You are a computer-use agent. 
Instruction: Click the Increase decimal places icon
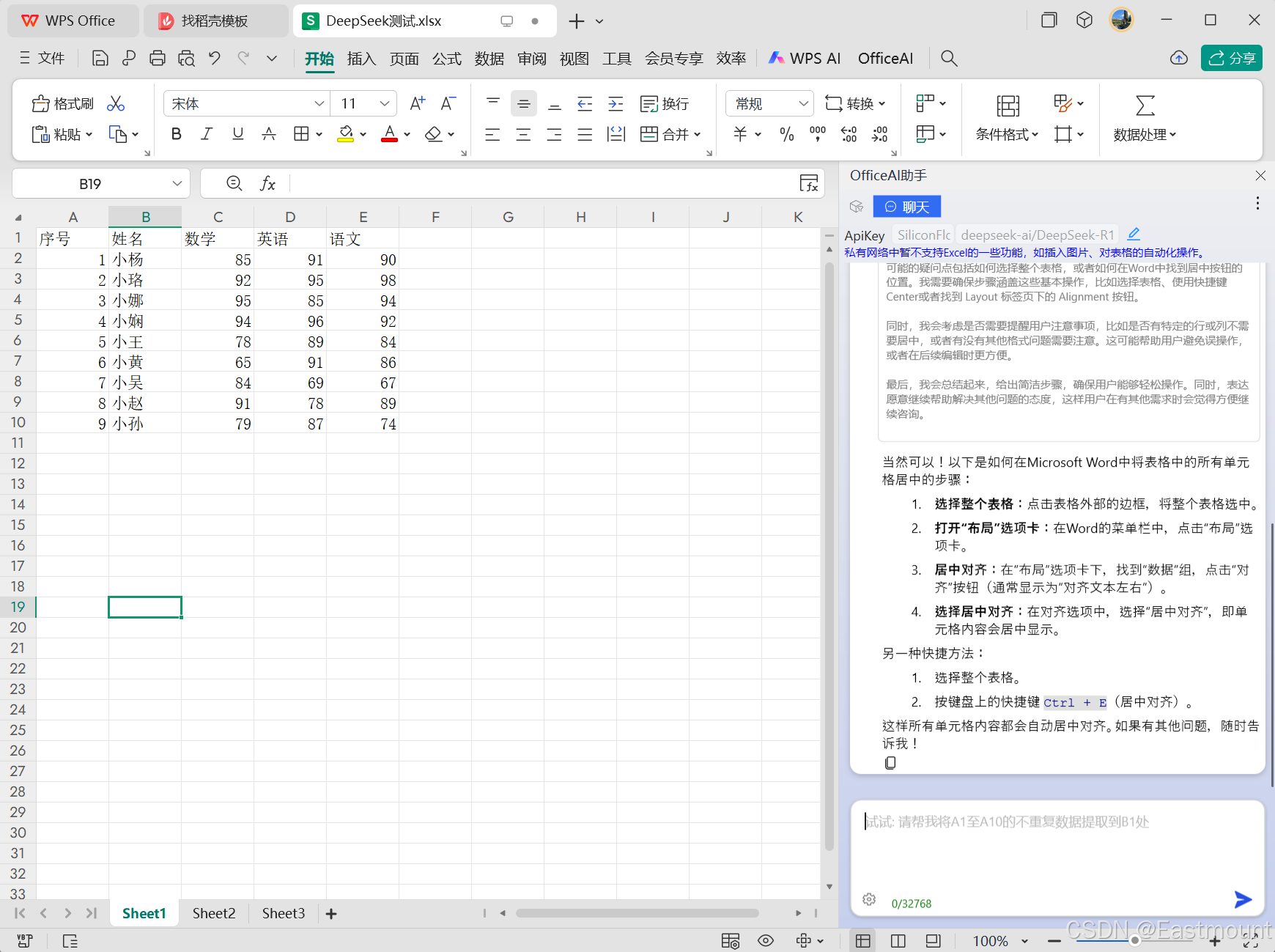[849, 134]
